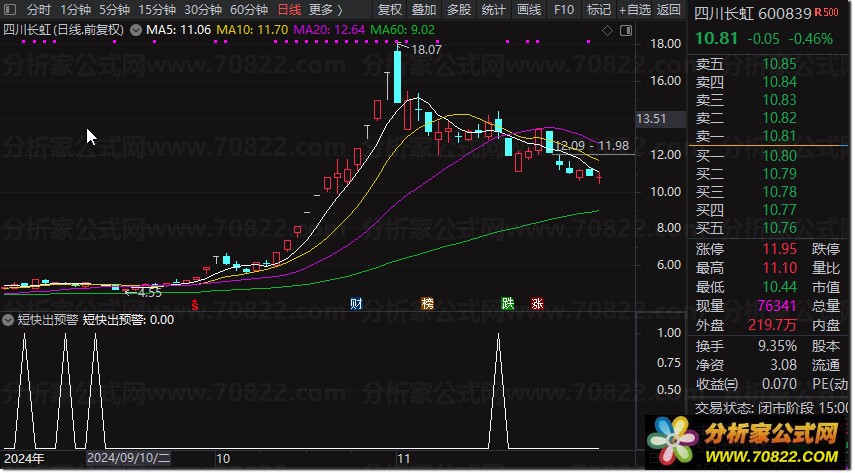Click the 涨停 value 11.95
The height and width of the screenshot is (473, 855).
pos(780,249)
